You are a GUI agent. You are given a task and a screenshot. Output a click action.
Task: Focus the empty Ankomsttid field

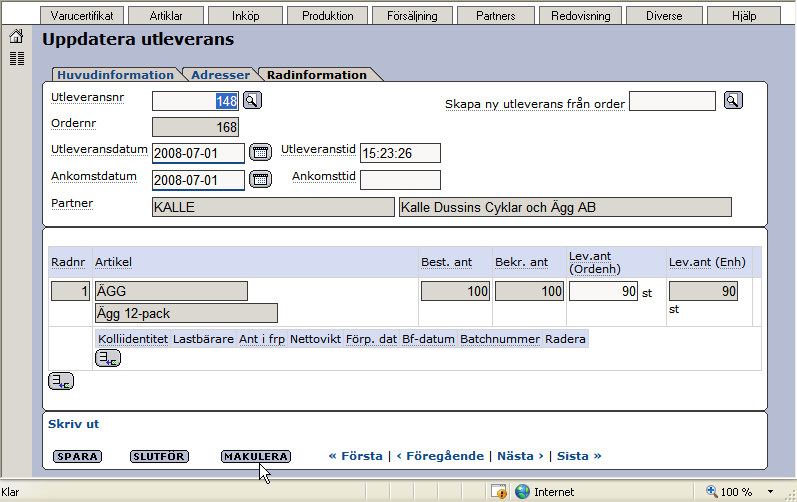click(400, 180)
